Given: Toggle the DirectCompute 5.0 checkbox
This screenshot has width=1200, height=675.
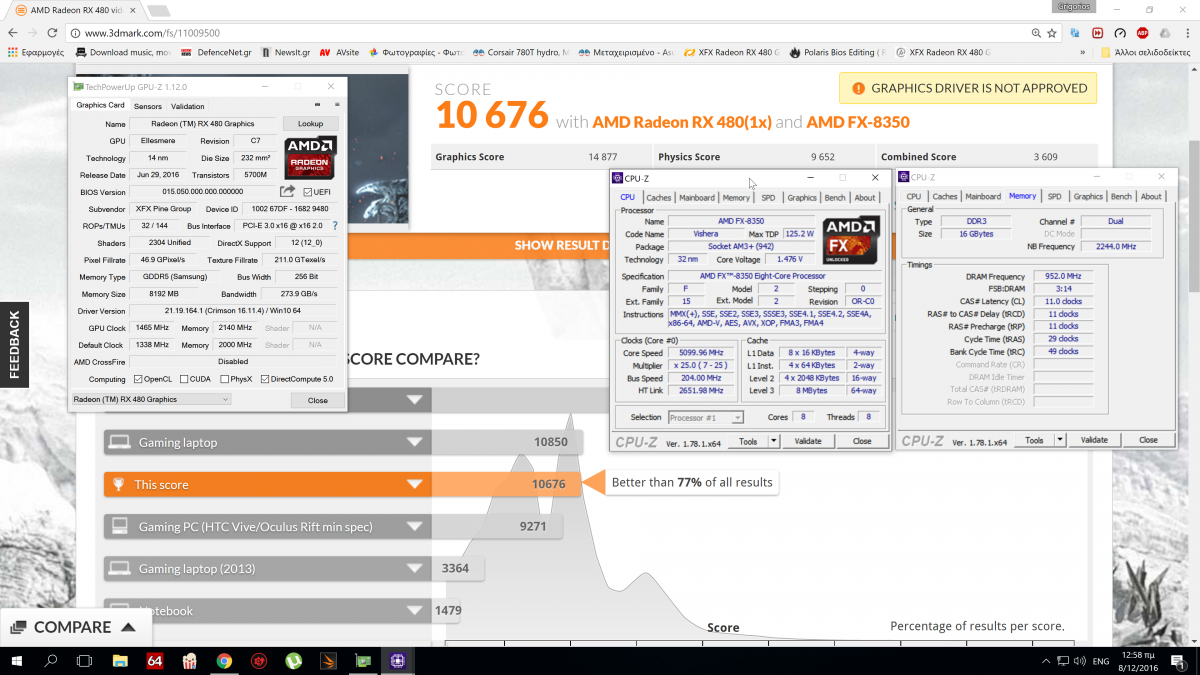Looking at the screenshot, I should point(265,379).
